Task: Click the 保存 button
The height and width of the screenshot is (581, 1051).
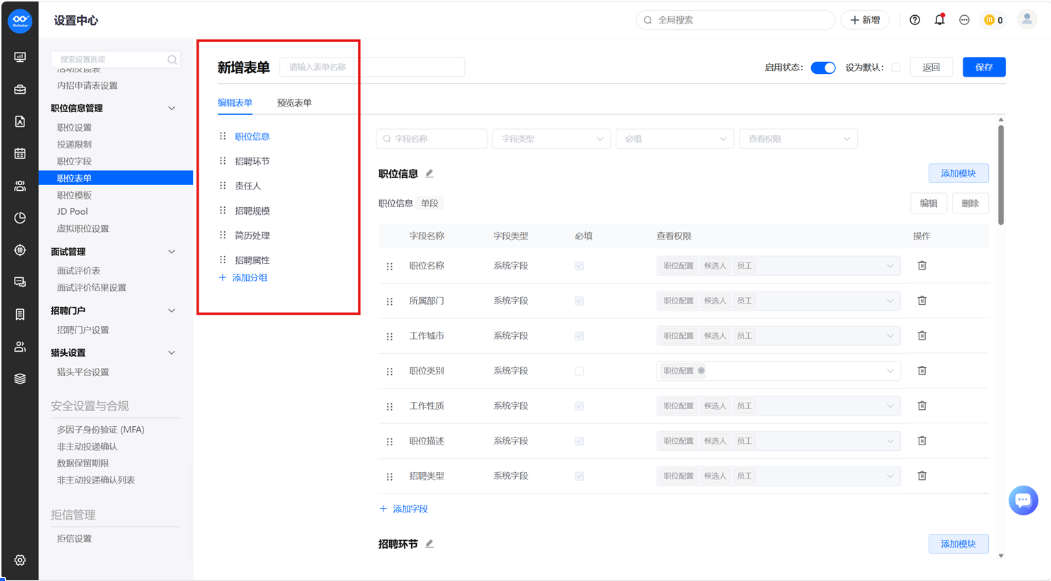Action: [983, 67]
